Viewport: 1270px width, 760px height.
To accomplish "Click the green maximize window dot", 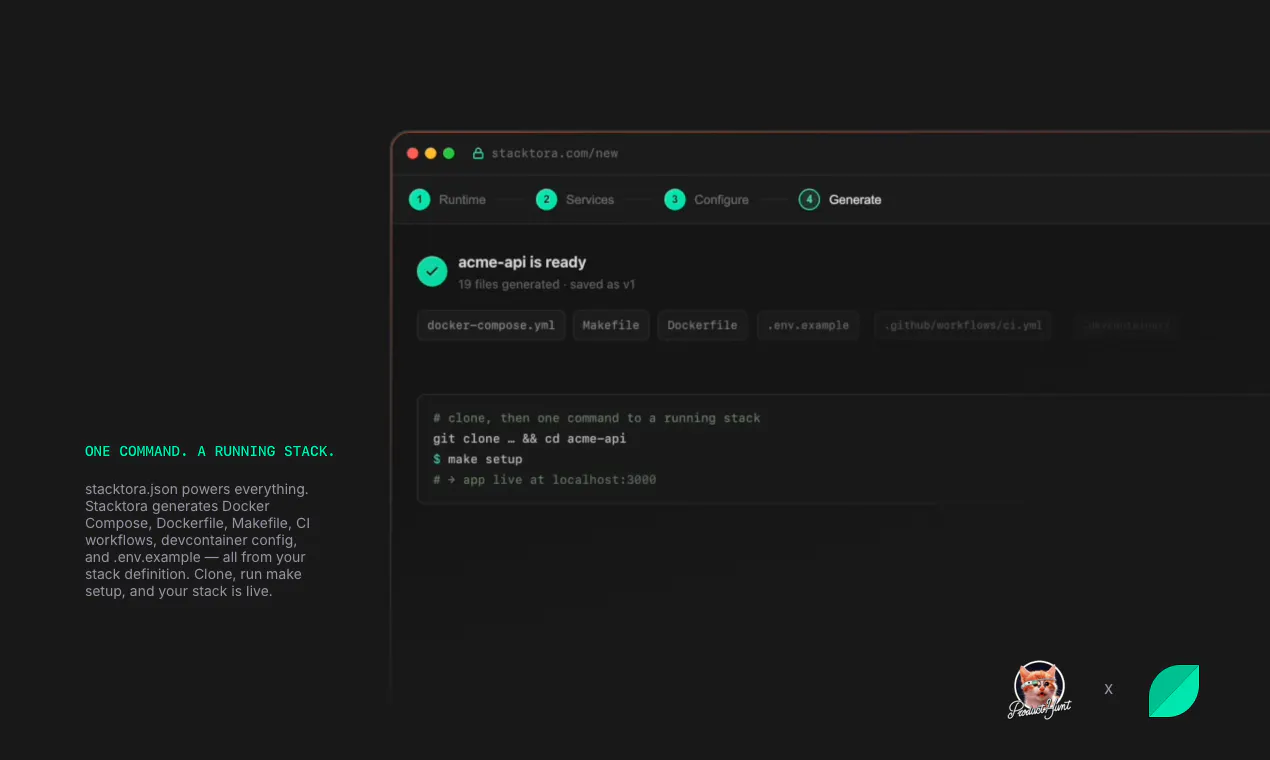I will (x=449, y=153).
